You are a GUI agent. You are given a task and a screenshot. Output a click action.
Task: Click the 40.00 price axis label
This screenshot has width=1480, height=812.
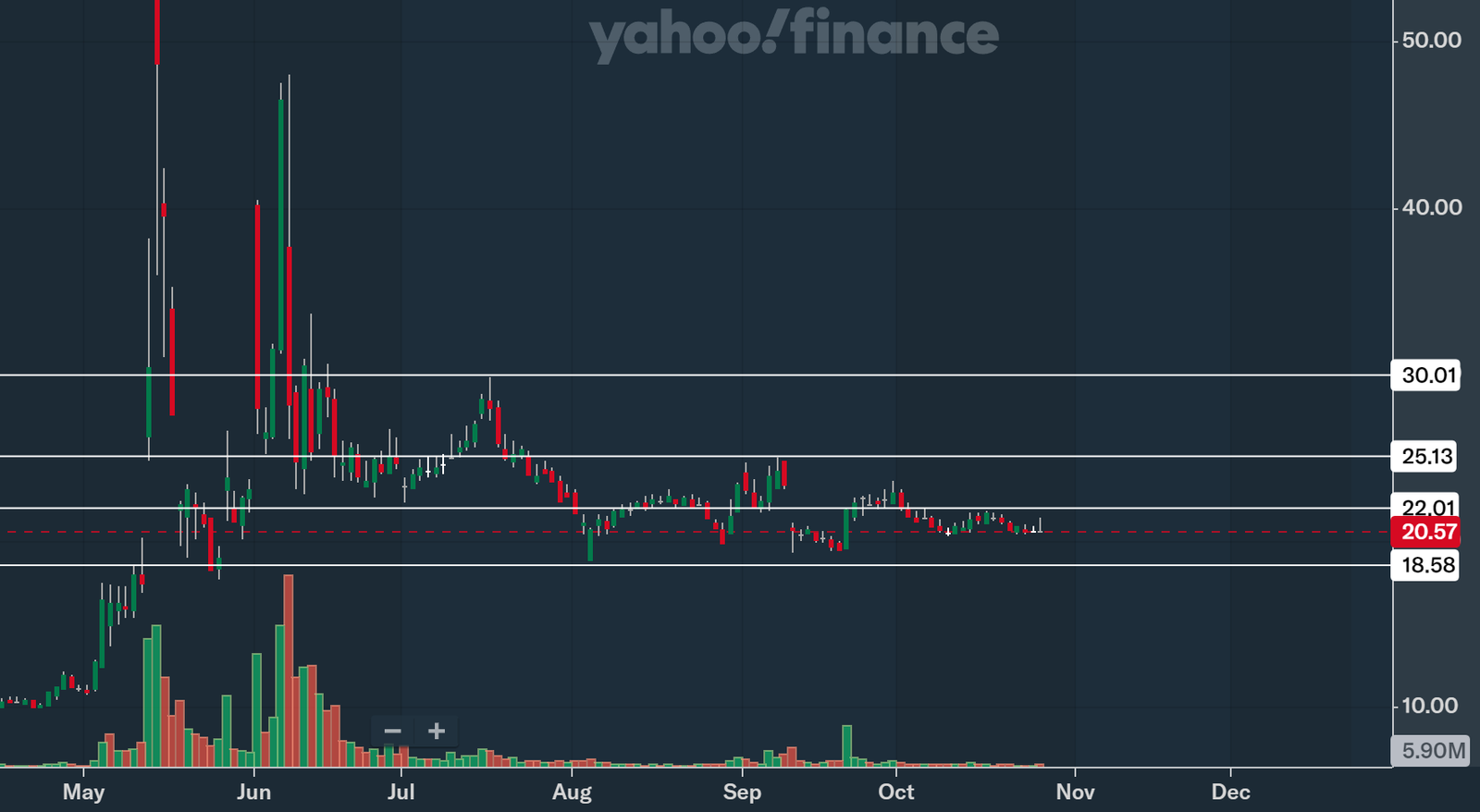pos(1431,207)
